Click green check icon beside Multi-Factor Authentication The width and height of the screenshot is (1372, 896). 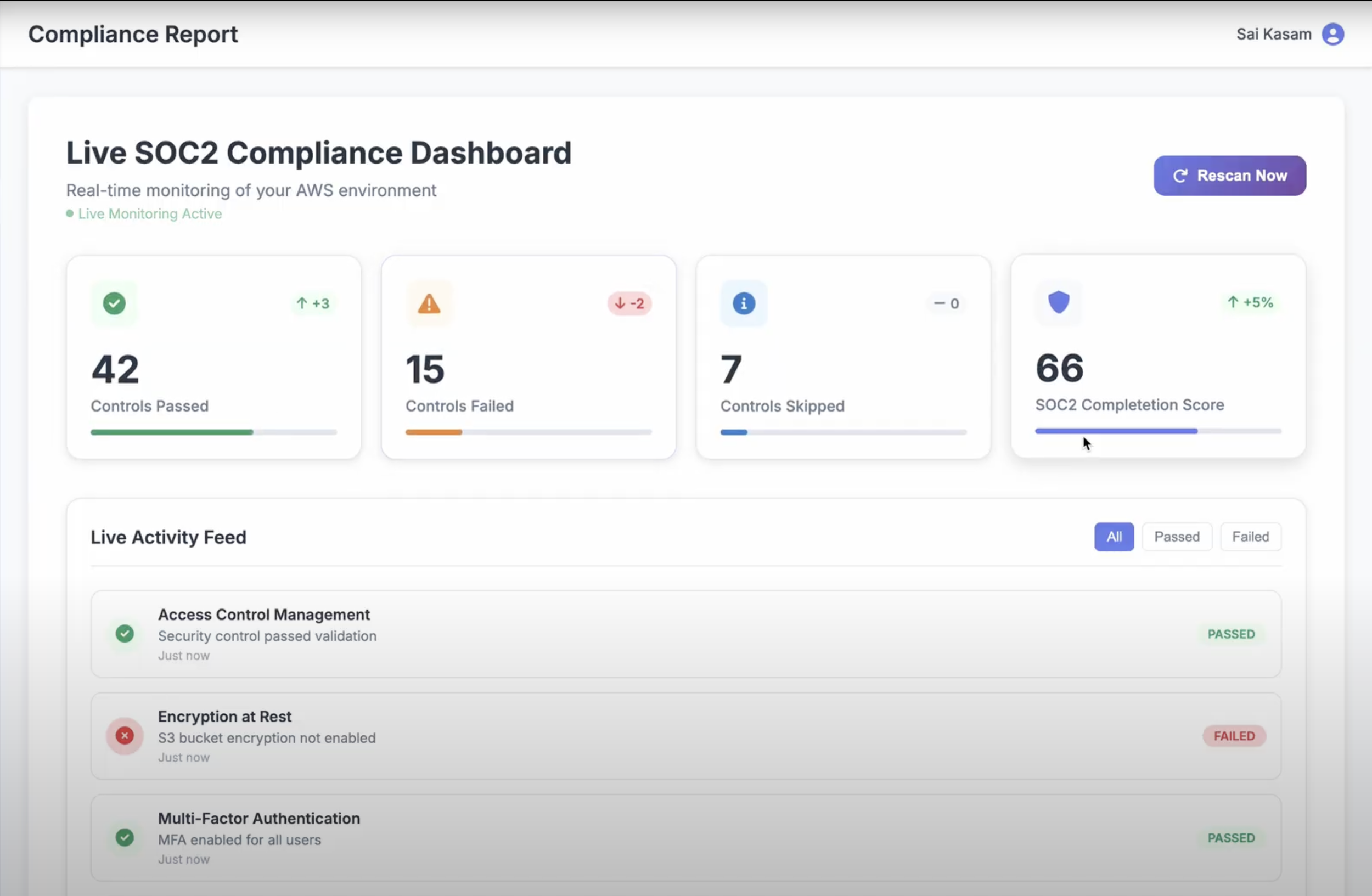(x=125, y=837)
